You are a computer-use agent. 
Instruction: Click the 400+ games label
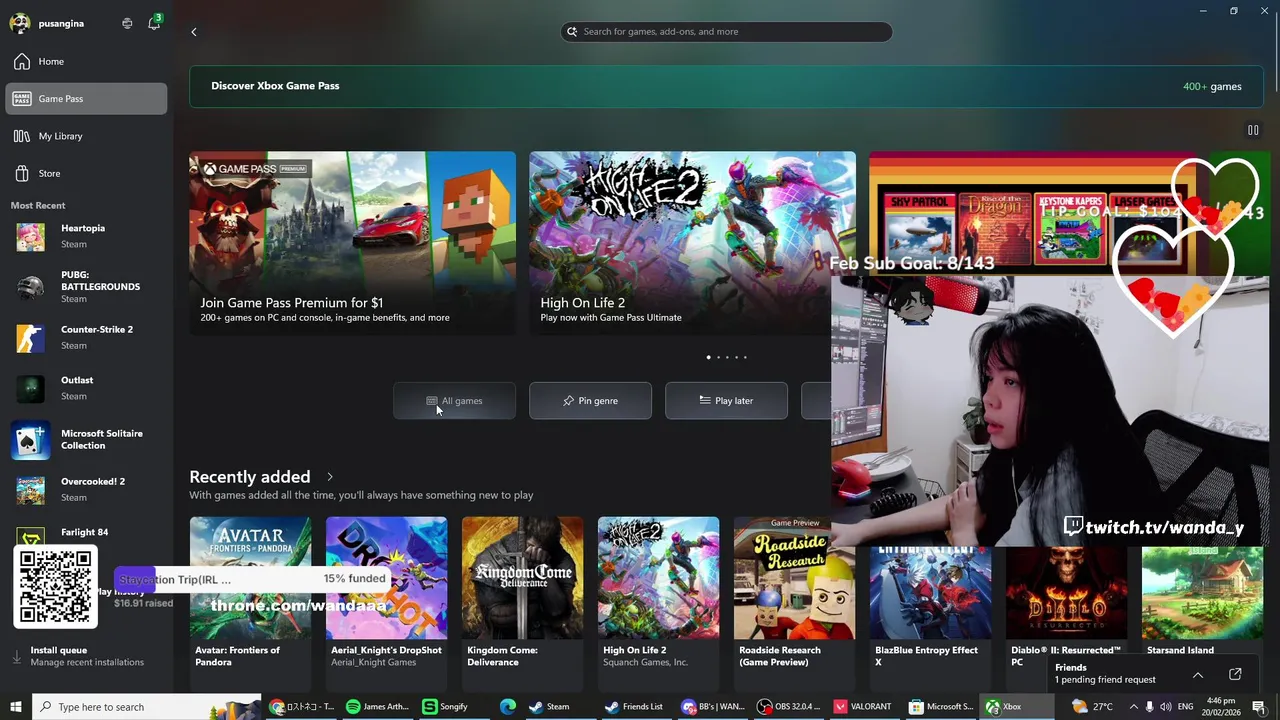[1212, 87]
